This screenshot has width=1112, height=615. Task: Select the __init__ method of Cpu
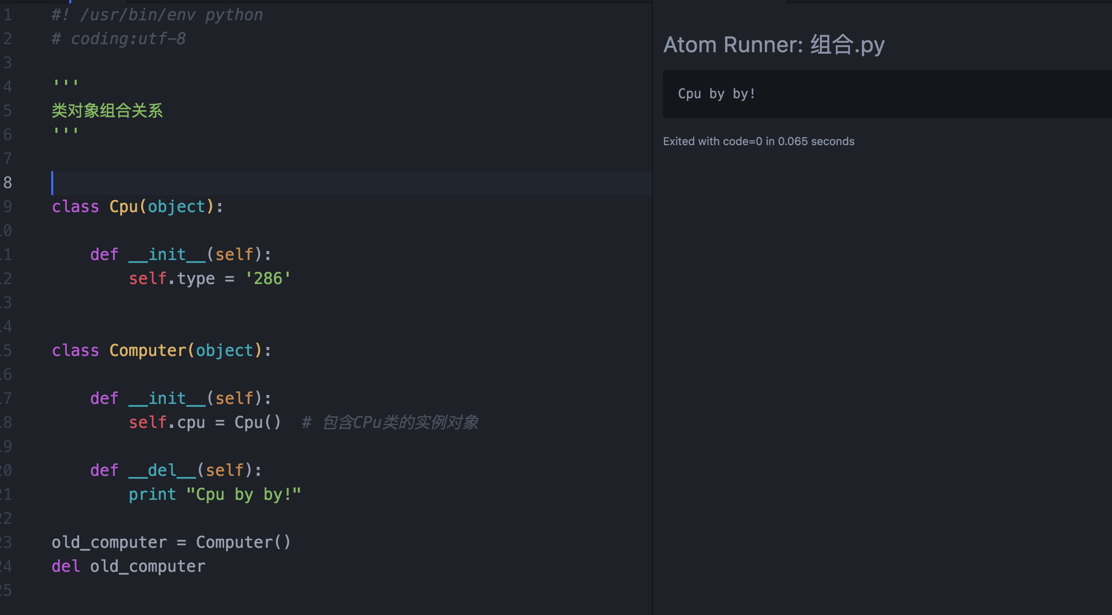click(165, 254)
